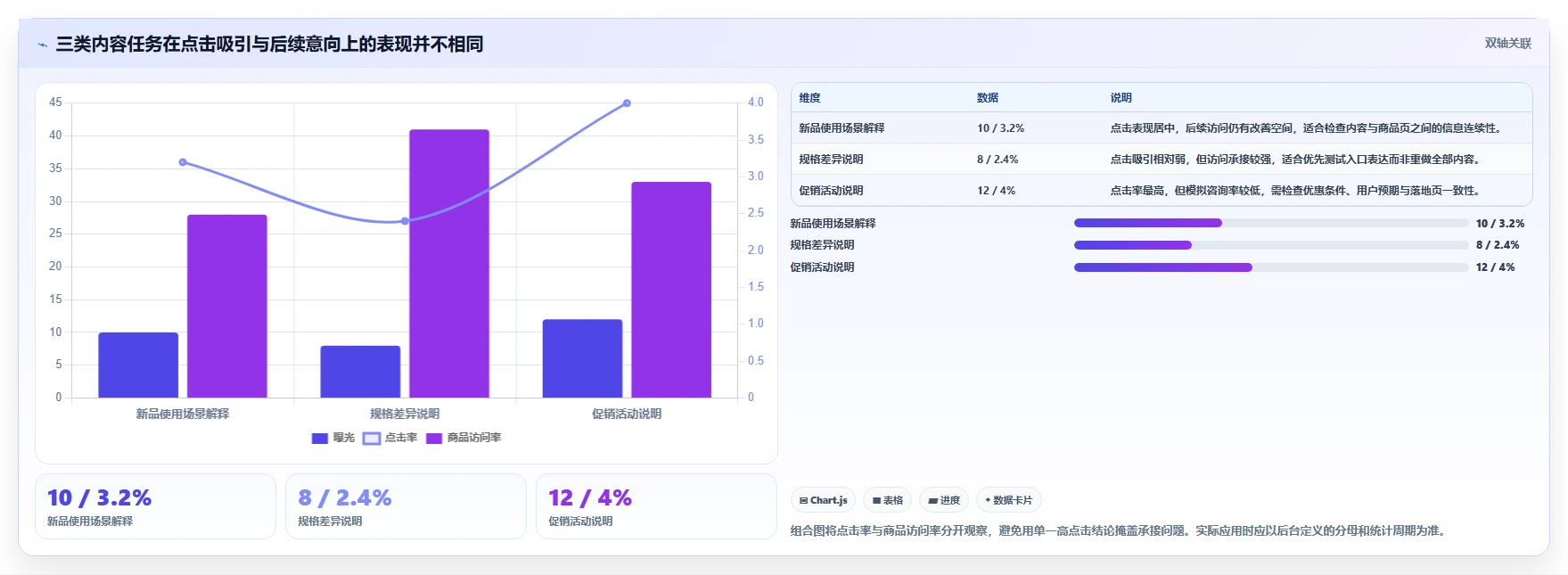Open the '12 / 4%' stat card
The width and height of the screenshot is (1568, 575).
click(x=656, y=506)
